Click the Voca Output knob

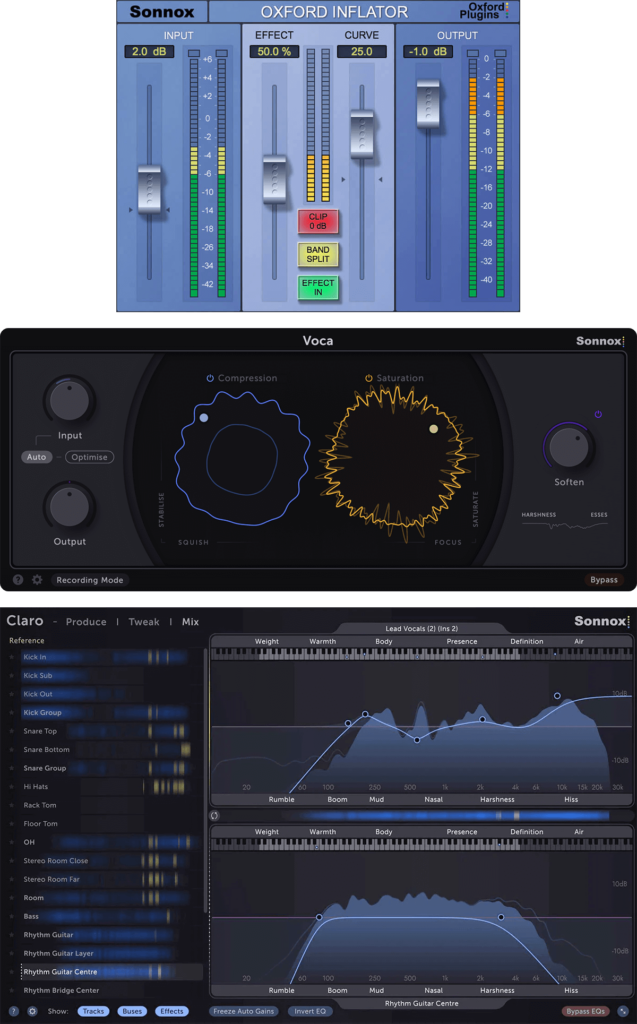coord(69,506)
